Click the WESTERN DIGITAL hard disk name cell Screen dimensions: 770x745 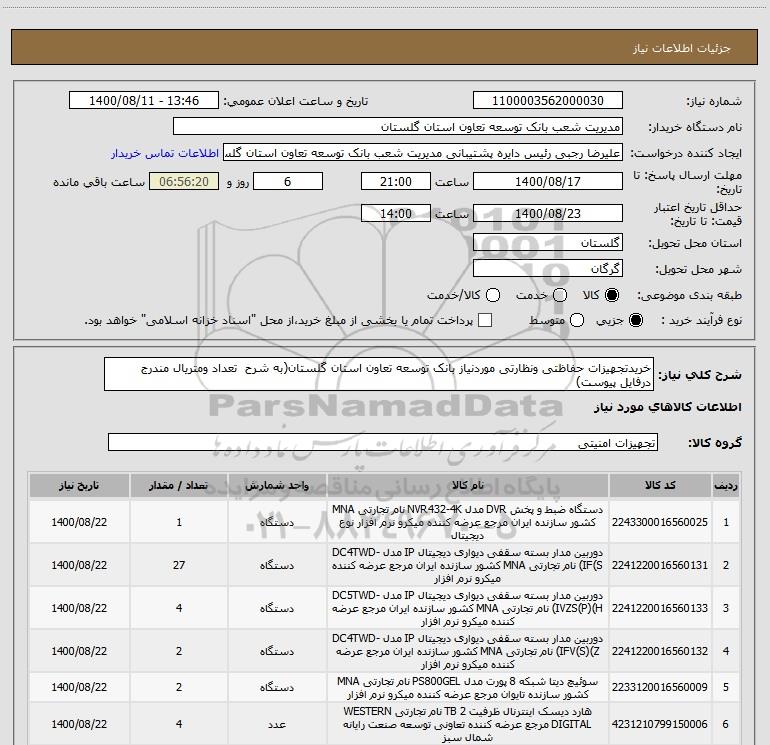tap(468, 724)
